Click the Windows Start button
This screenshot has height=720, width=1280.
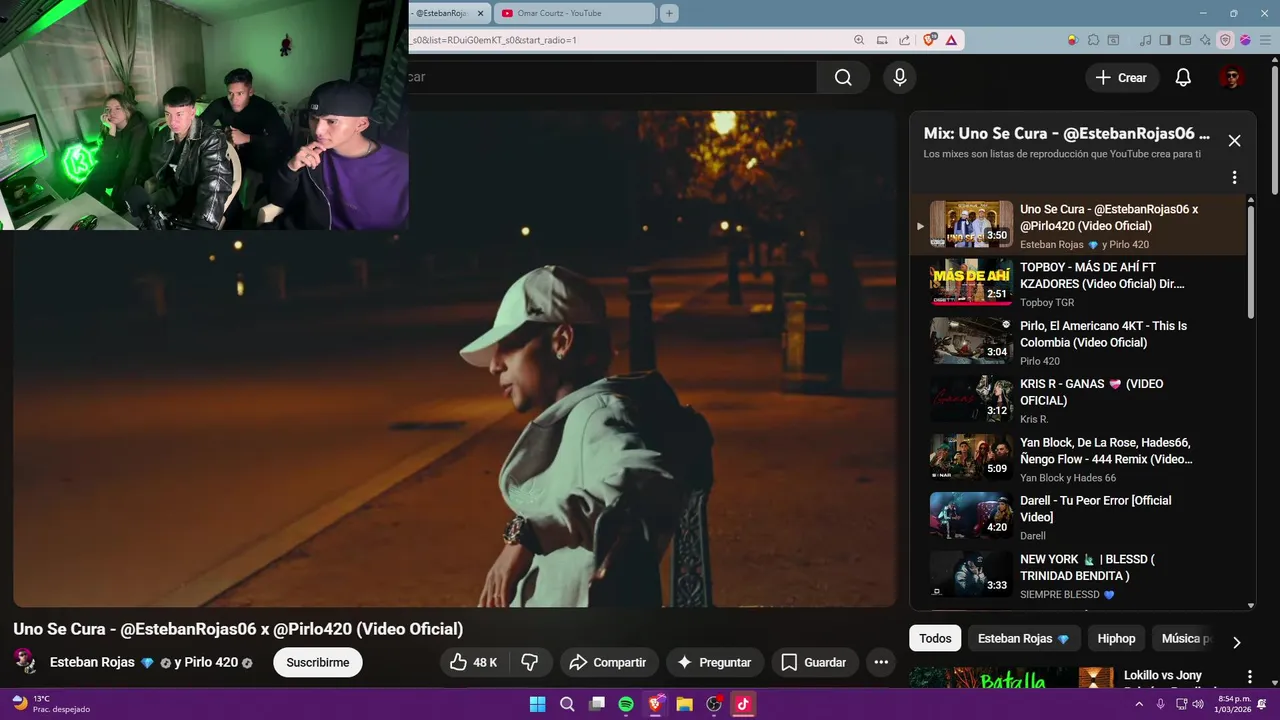538,704
